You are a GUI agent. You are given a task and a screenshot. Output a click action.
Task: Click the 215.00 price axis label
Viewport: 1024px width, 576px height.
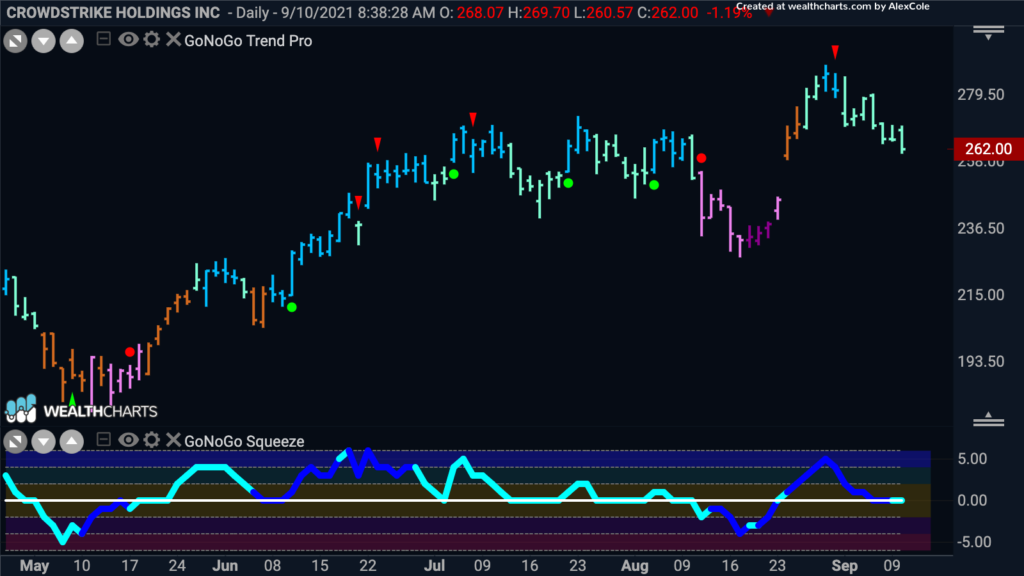point(981,295)
